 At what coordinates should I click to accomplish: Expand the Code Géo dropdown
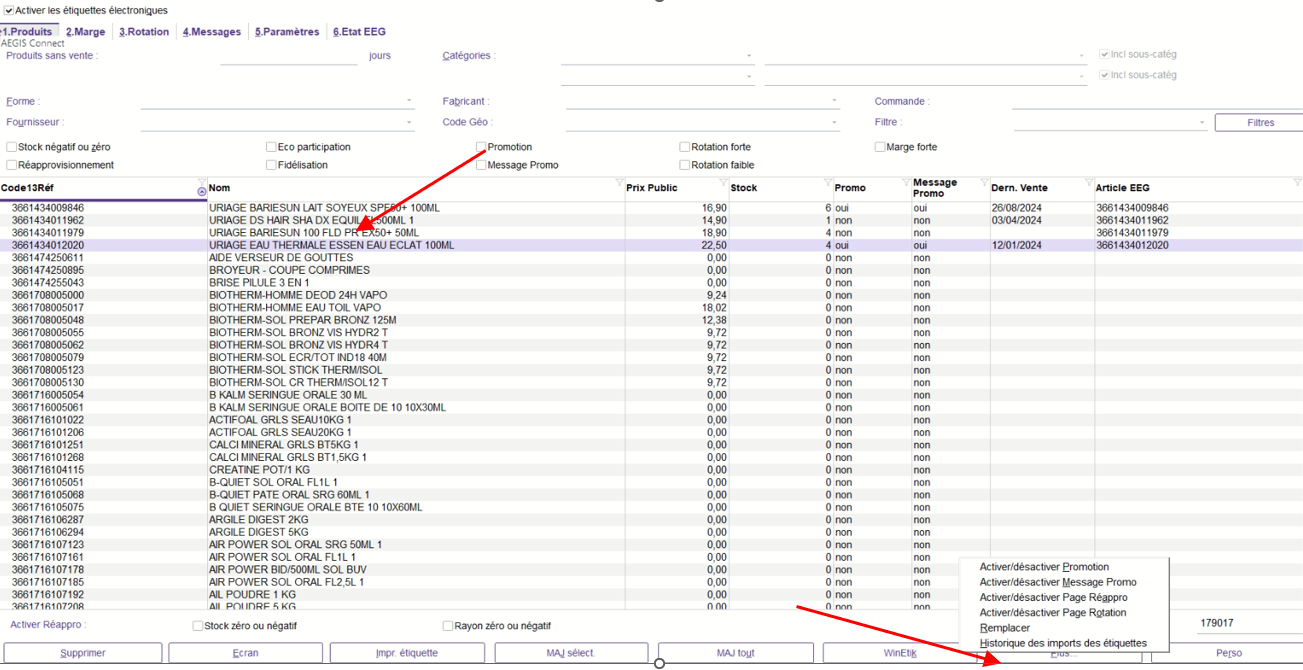[x=835, y=122]
